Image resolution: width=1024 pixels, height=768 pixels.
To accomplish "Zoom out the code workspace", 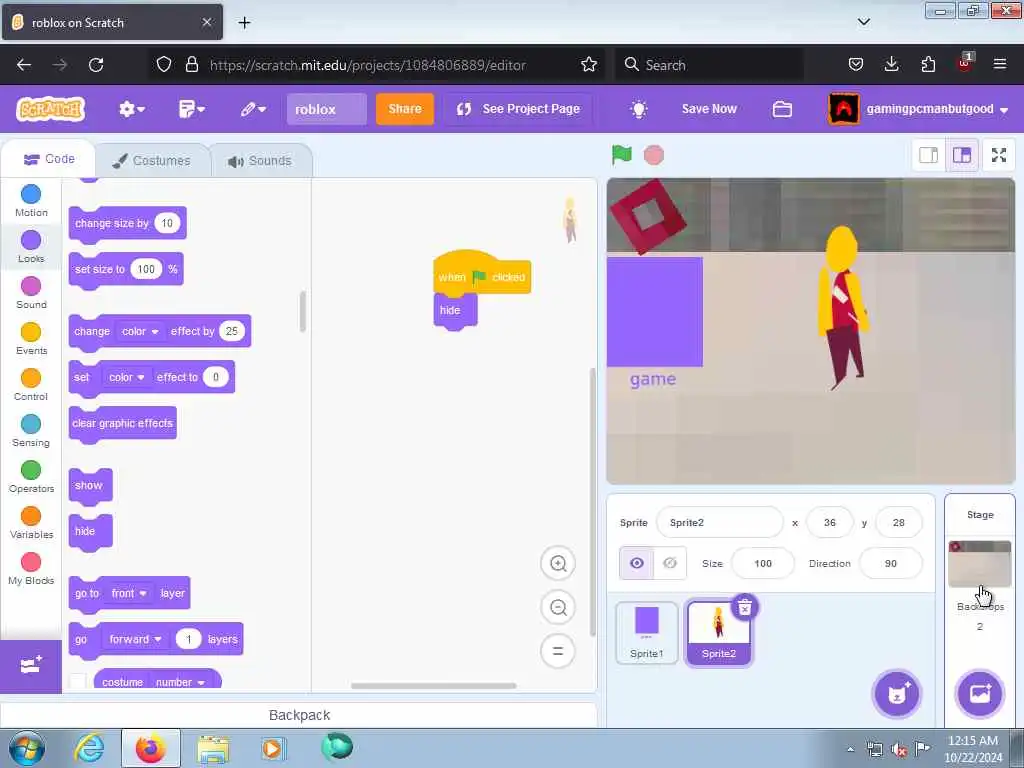I will [558, 607].
